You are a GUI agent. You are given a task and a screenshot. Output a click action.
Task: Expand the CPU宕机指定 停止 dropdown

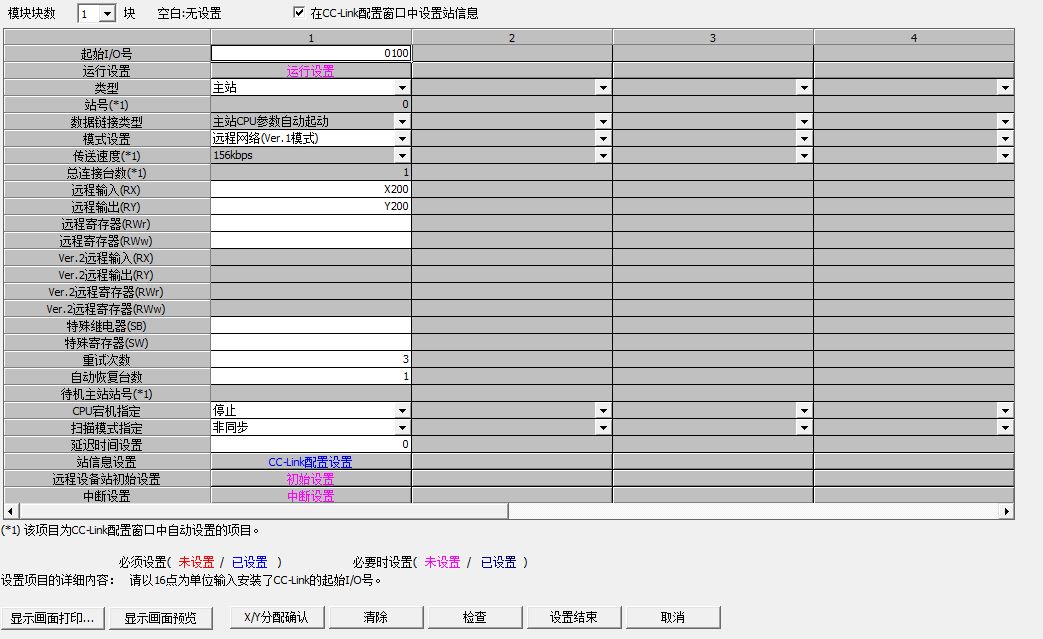(x=402, y=411)
